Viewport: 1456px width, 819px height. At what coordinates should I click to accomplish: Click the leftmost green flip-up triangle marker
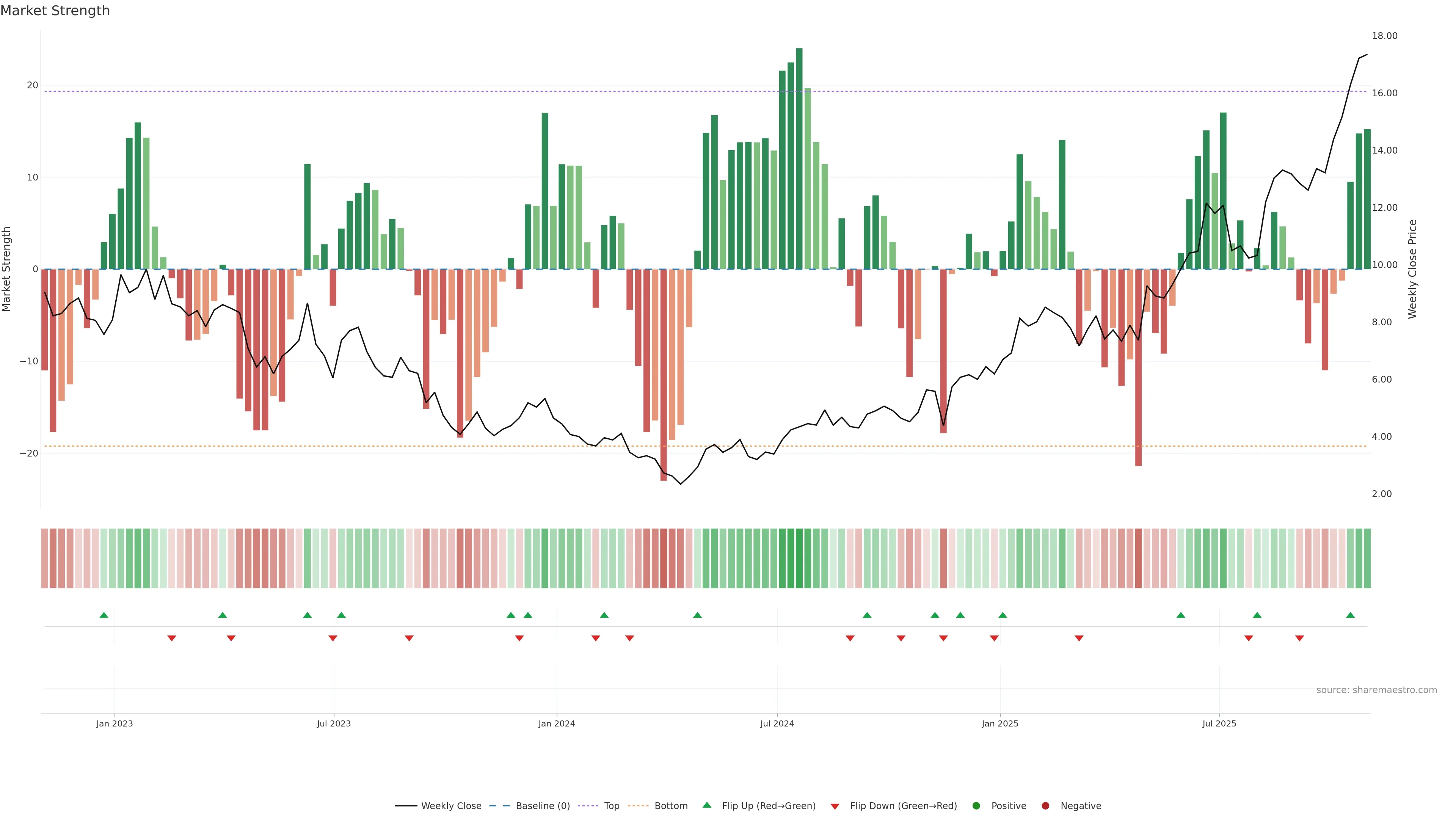click(x=104, y=615)
